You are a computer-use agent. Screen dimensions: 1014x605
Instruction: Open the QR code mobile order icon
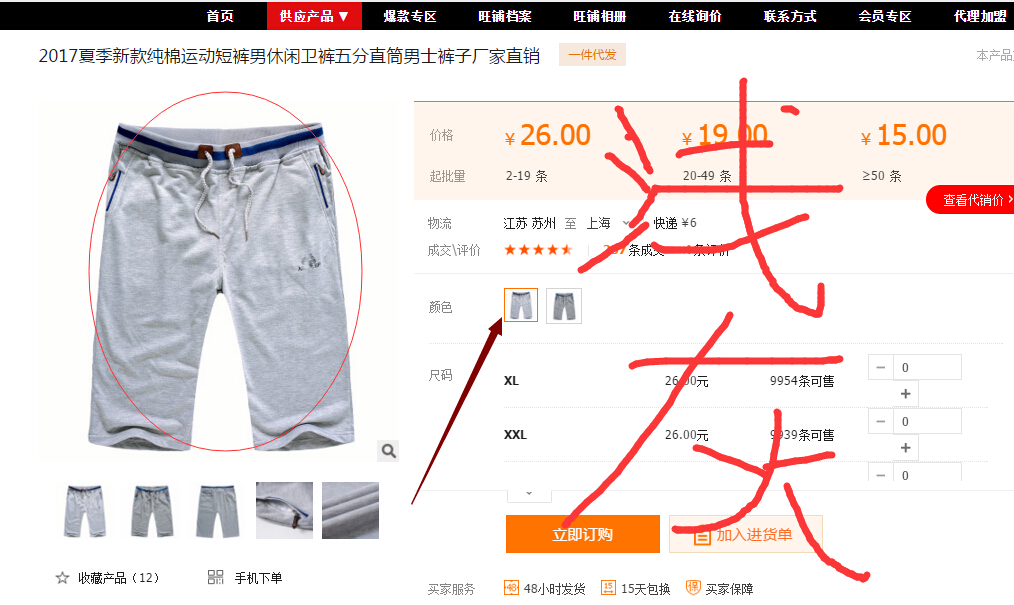click(x=215, y=577)
